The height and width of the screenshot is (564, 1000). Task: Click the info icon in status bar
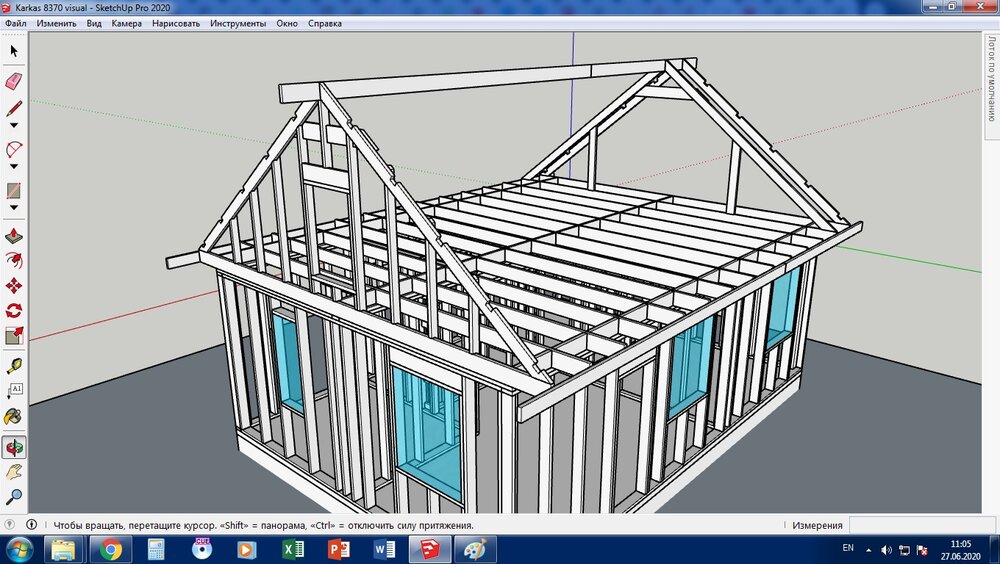click(32, 524)
